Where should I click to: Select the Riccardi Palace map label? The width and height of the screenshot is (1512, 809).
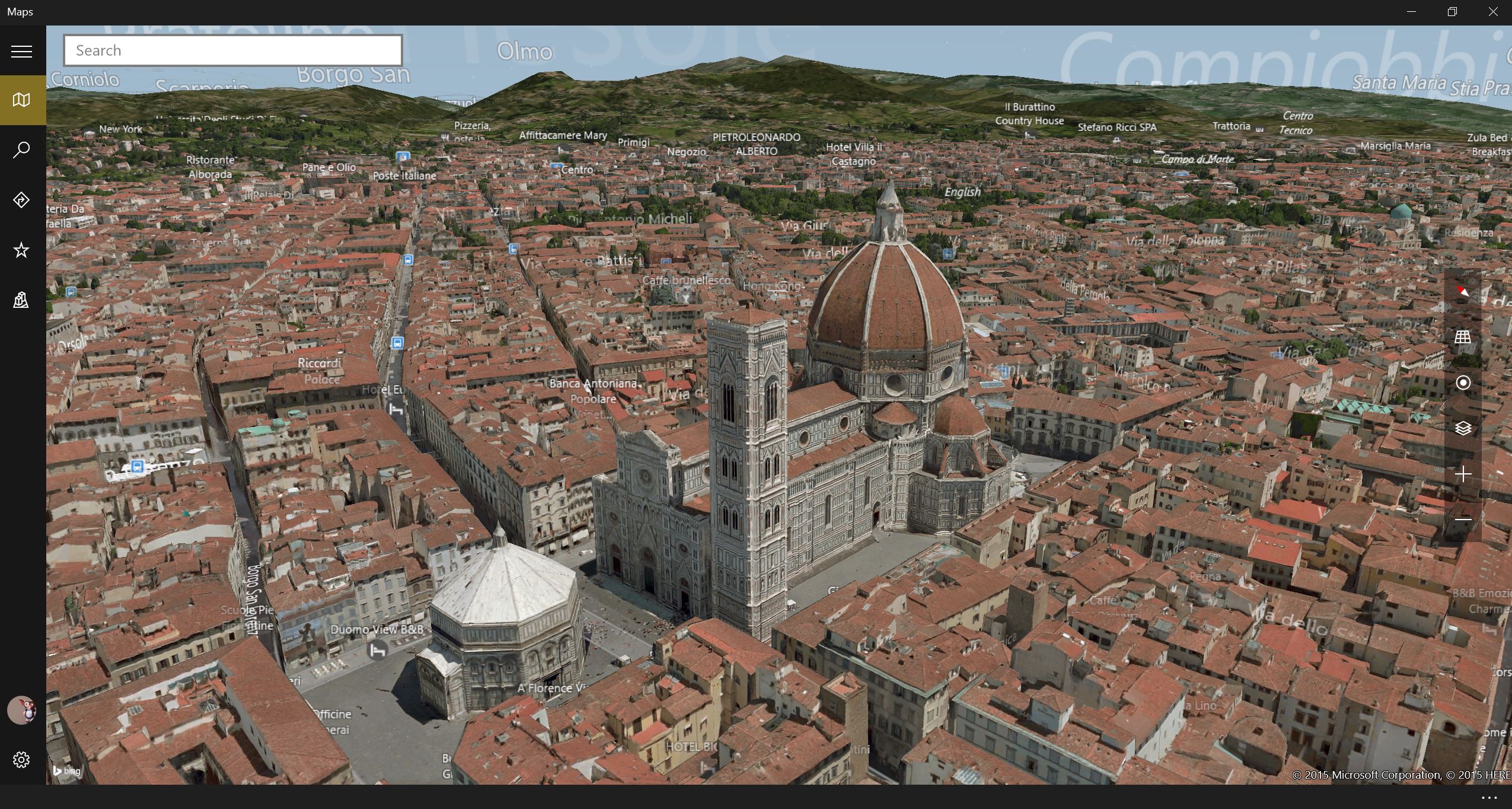click(x=320, y=371)
